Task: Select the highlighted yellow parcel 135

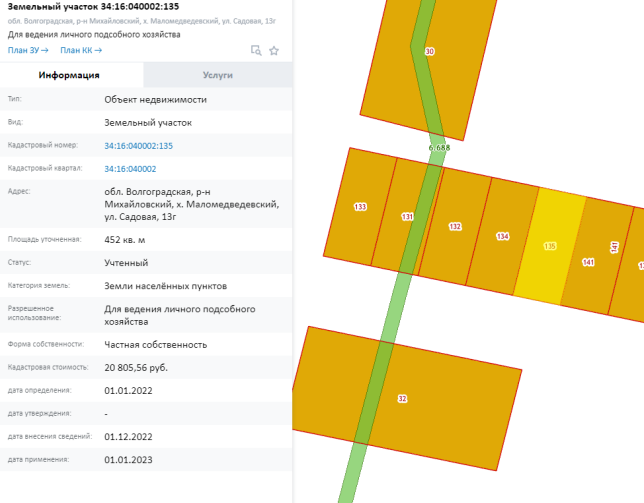Action: pyautogui.click(x=549, y=245)
